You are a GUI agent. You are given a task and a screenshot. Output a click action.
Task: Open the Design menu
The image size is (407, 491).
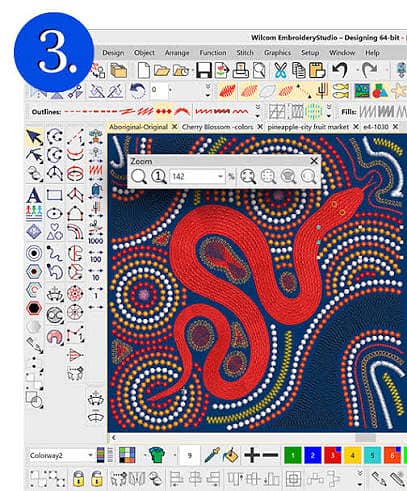coord(113,53)
